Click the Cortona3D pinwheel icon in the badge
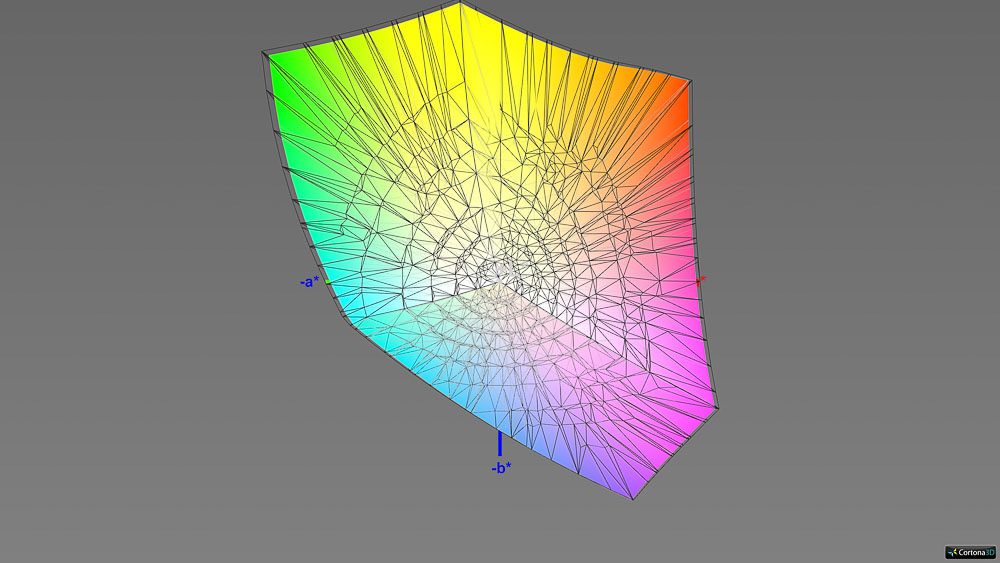 coord(952,551)
